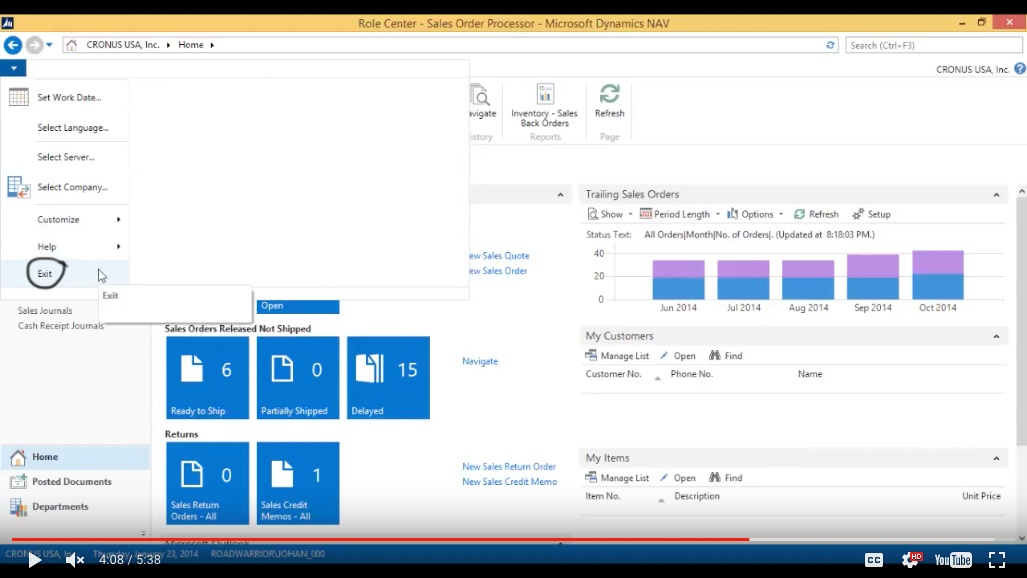Click the blue back navigation arrow
The image size is (1027, 578).
click(x=12, y=45)
